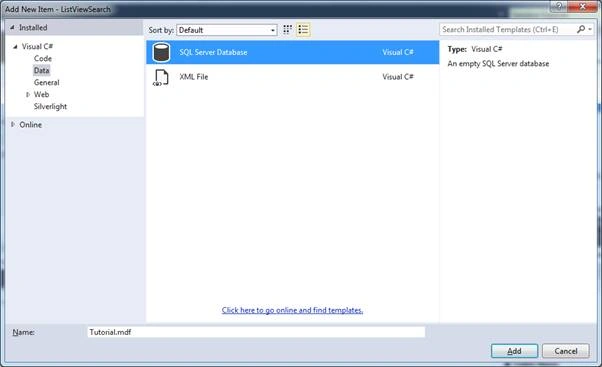This screenshot has width=602, height=367.
Task: Choose the XML File template
Action: (x=293, y=77)
